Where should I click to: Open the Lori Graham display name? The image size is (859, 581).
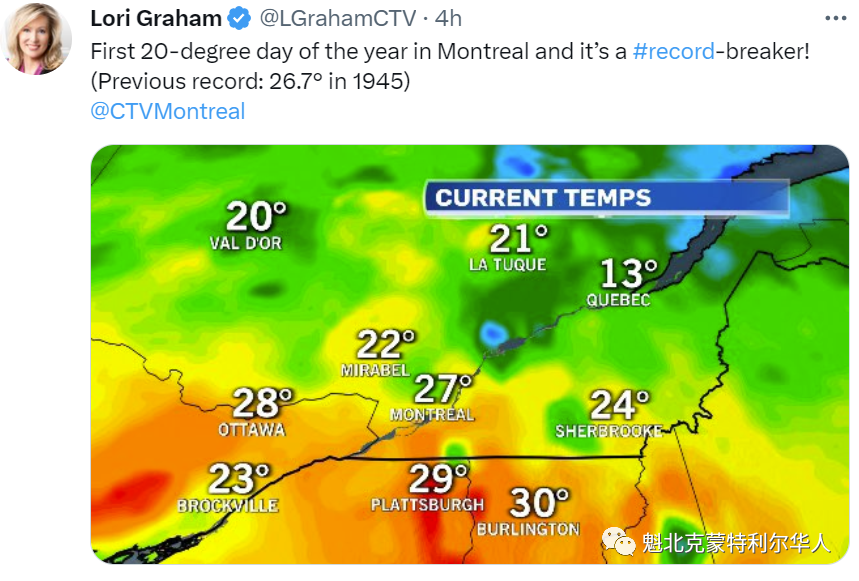click(156, 19)
